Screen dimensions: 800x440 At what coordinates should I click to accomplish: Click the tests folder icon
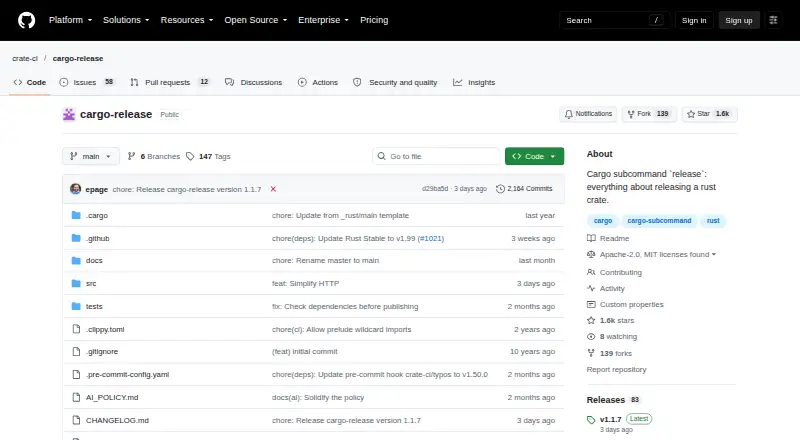tap(76, 306)
